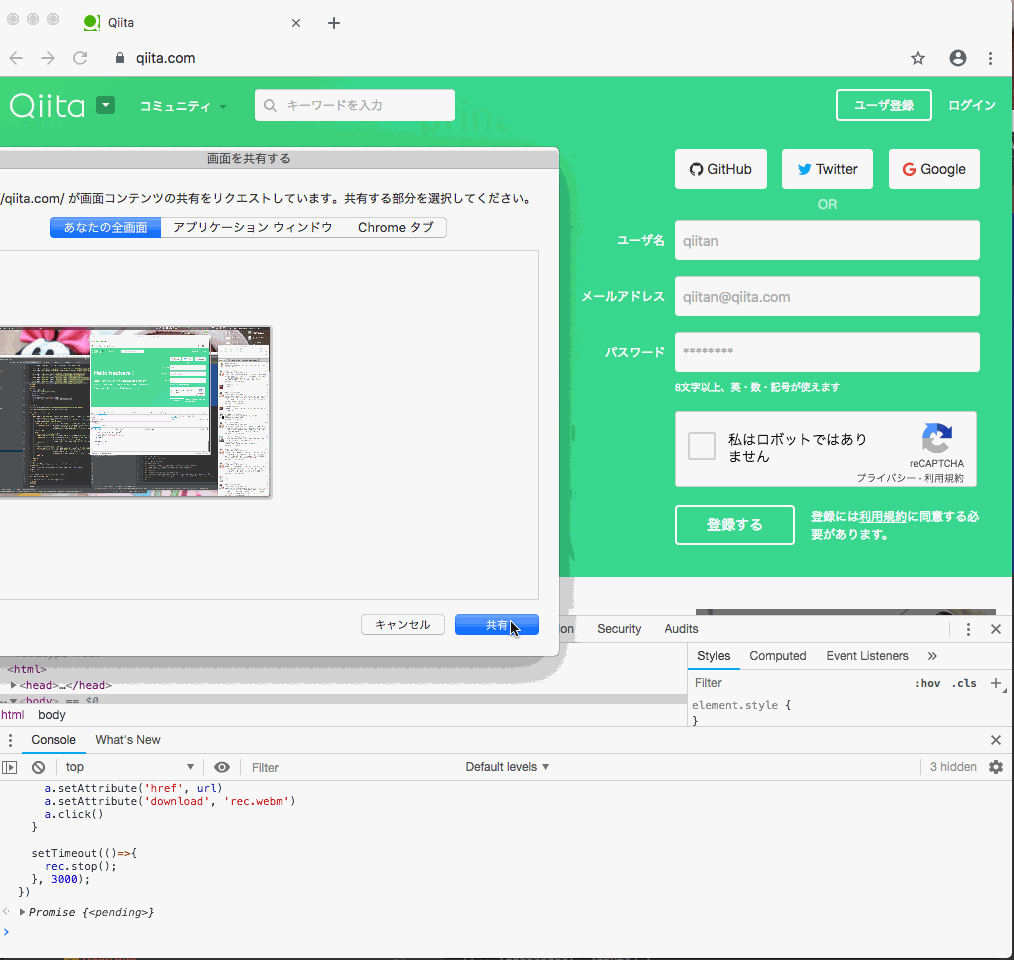Switch to the What's New drawer tab
This screenshot has width=1014, height=960.
pyautogui.click(x=128, y=740)
